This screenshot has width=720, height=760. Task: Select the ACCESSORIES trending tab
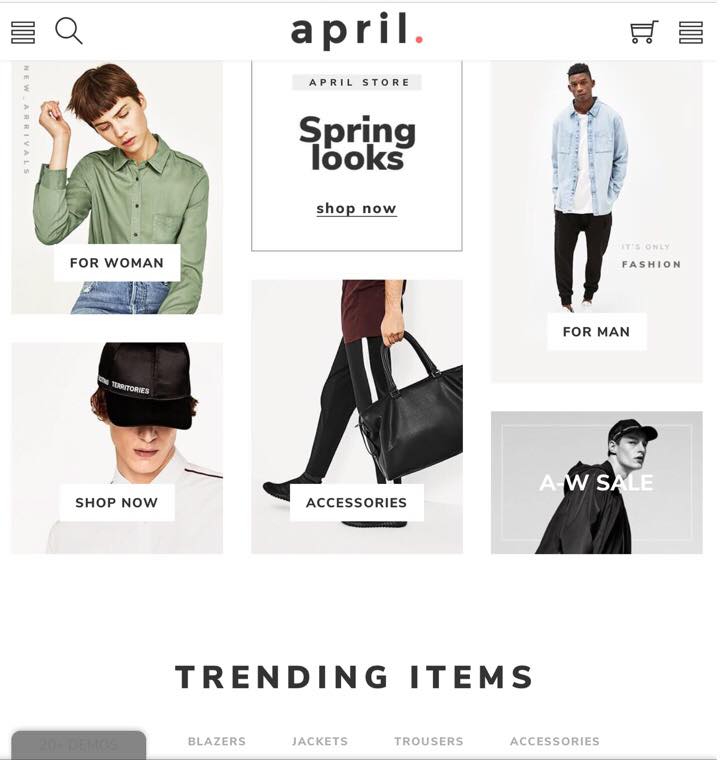[555, 741]
